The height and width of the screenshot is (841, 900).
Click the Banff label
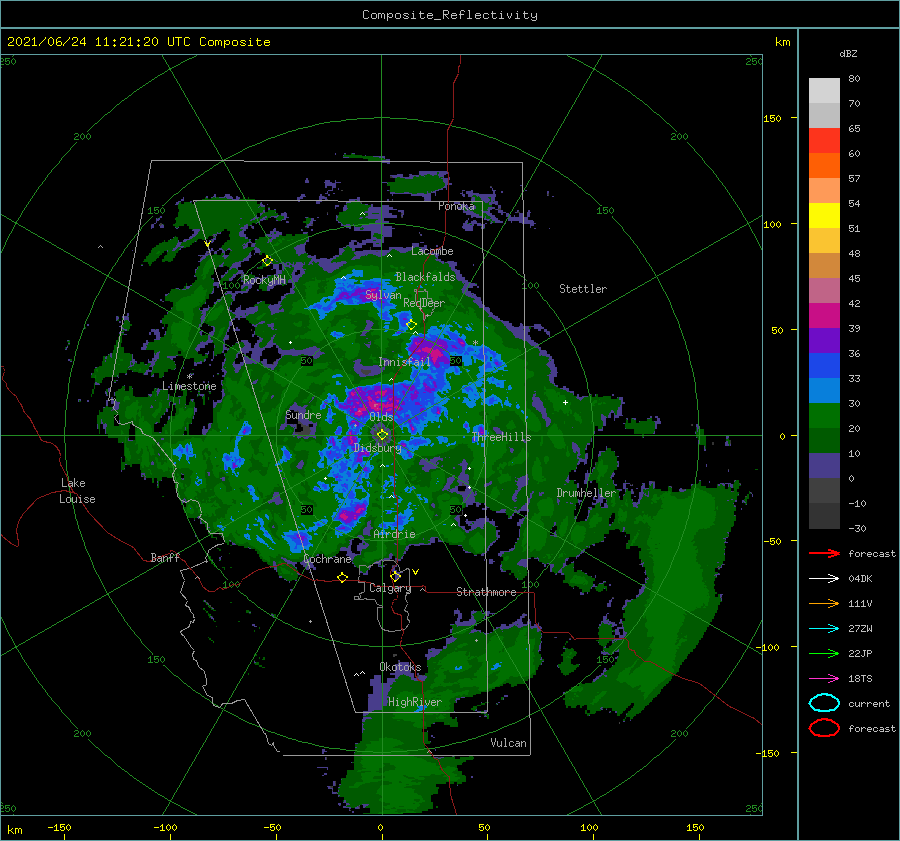pos(165,557)
